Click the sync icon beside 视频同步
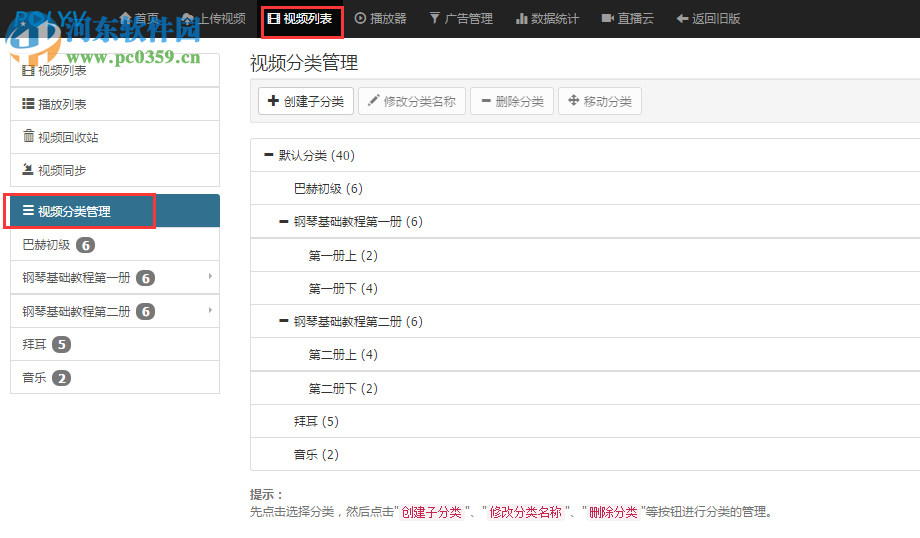 coord(28,170)
